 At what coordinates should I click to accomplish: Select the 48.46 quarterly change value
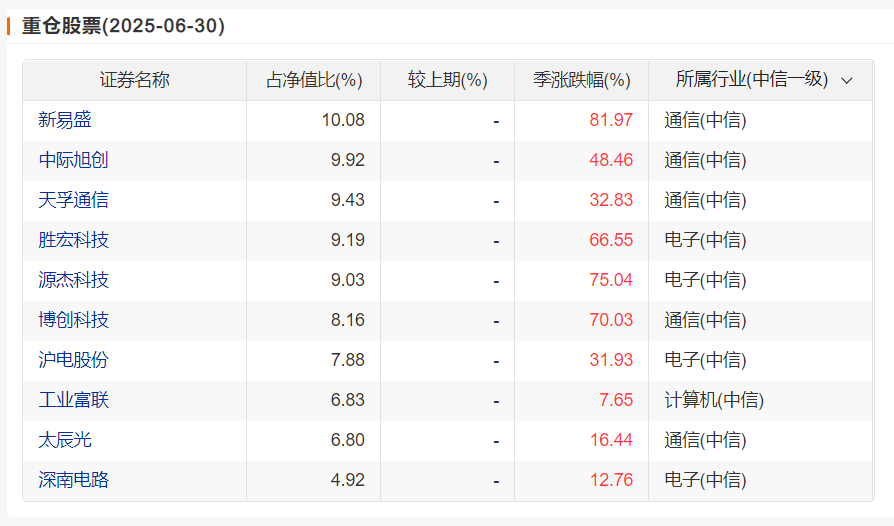tap(611, 160)
